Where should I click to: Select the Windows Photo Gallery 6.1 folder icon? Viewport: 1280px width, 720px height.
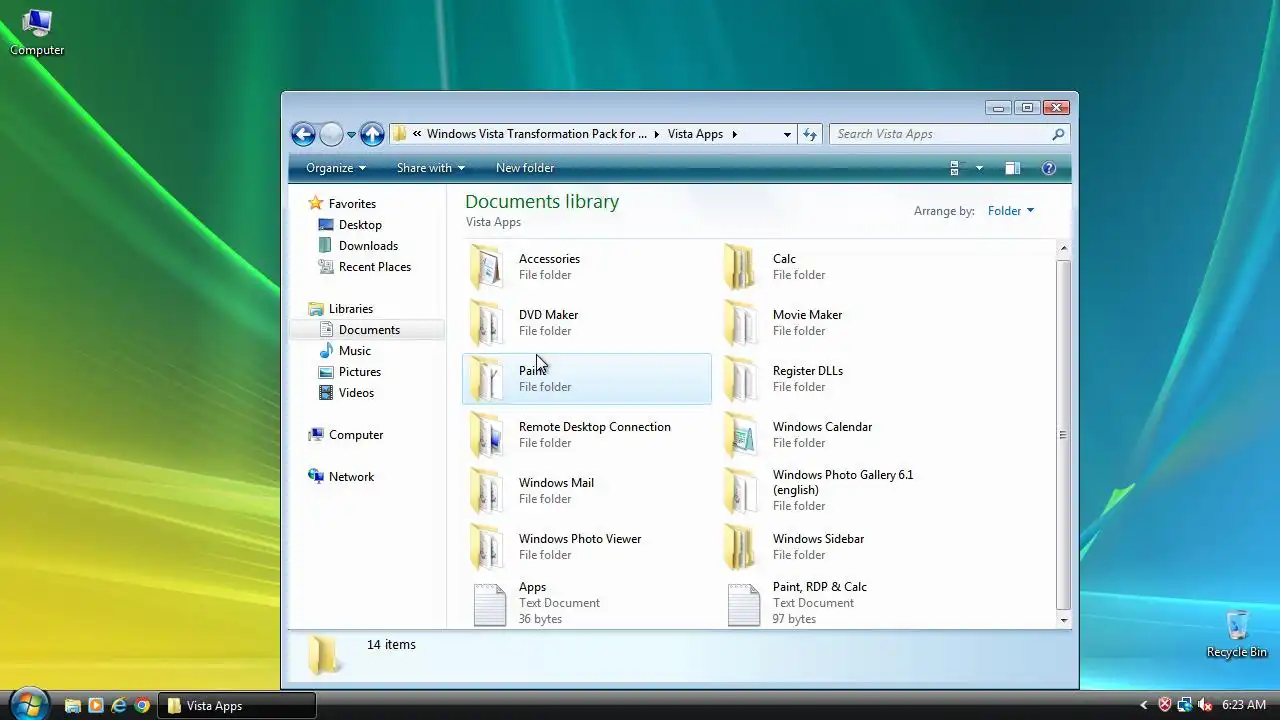[742, 491]
